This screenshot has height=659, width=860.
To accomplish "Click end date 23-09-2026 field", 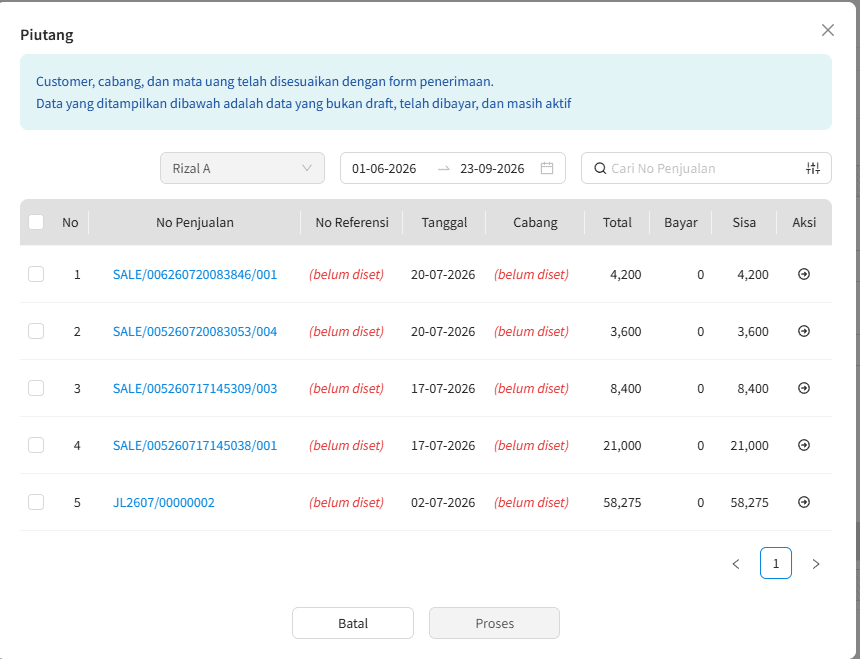I will click(x=492, y=168).
